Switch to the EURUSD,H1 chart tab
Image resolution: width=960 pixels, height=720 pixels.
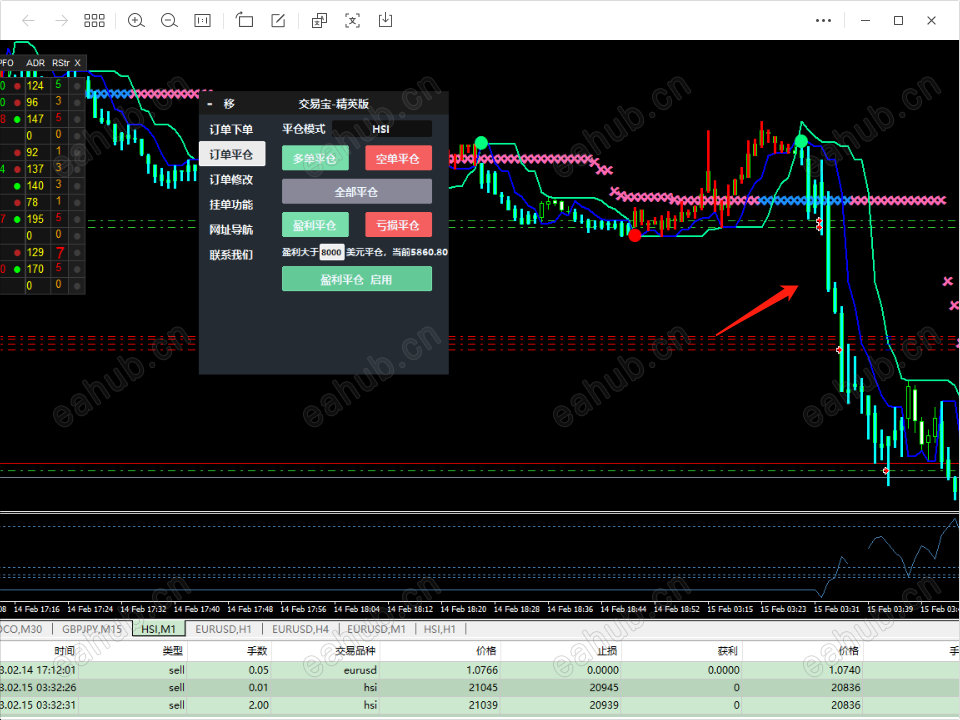(223, 629)
